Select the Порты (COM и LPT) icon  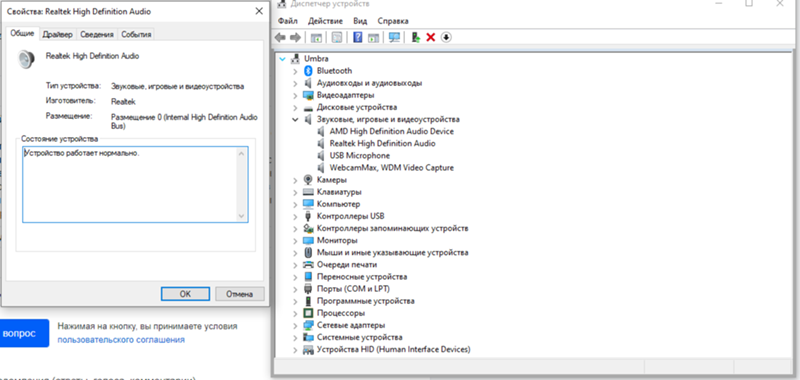[308, 289]
